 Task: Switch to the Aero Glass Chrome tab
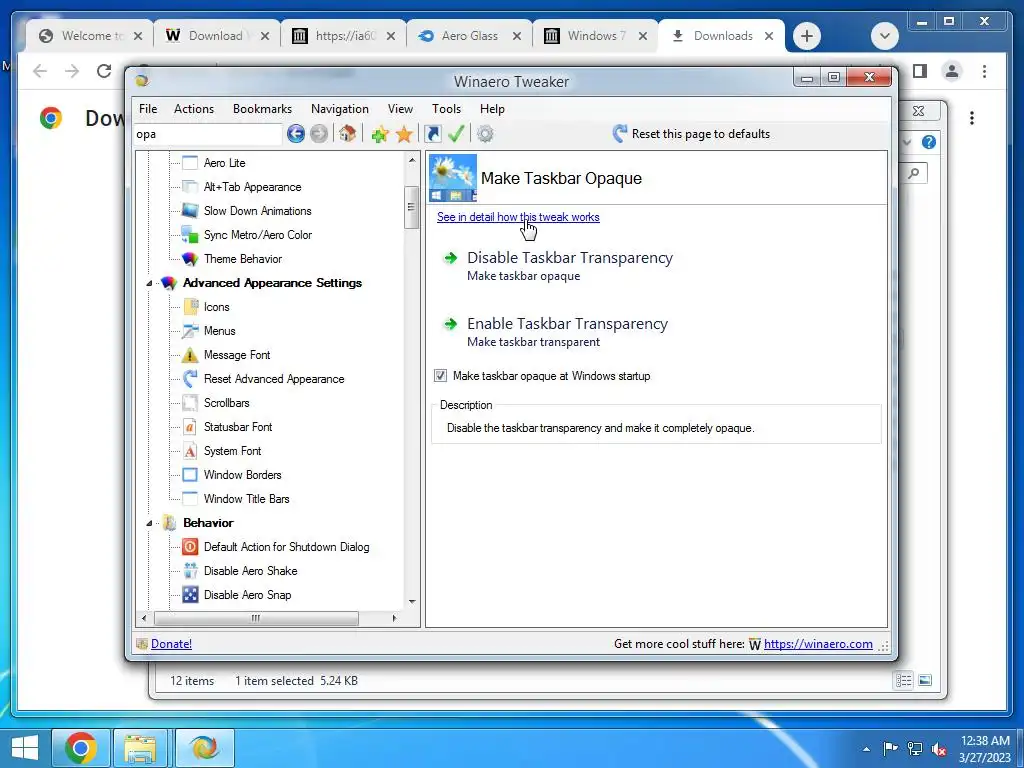pyautogui.click(x=470, y=36)
